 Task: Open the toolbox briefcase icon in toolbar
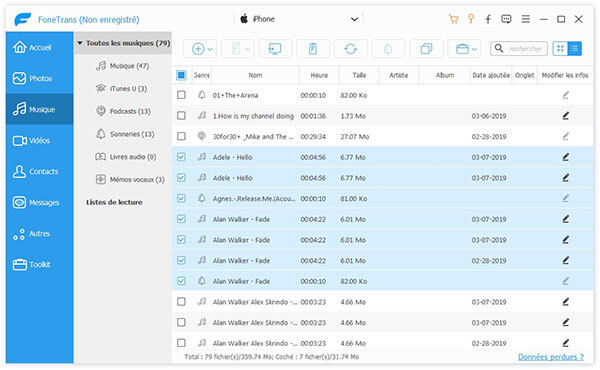click(462, 49)
